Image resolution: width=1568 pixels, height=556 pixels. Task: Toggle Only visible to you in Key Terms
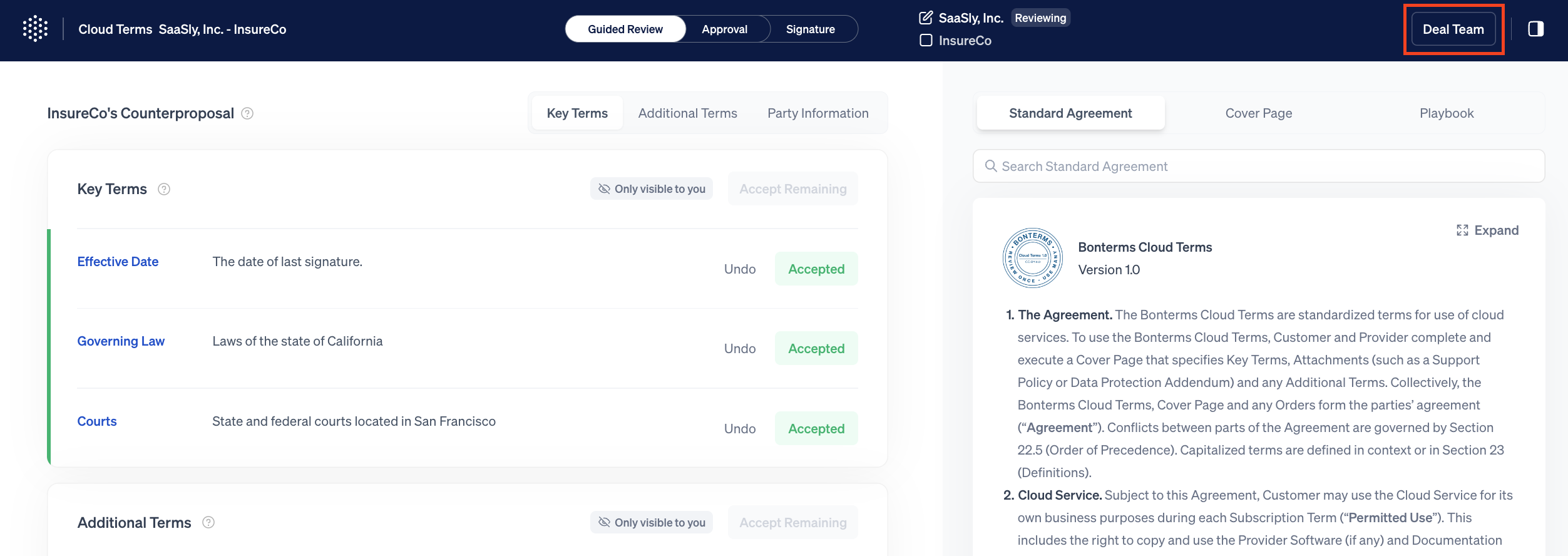coord(651,189)
